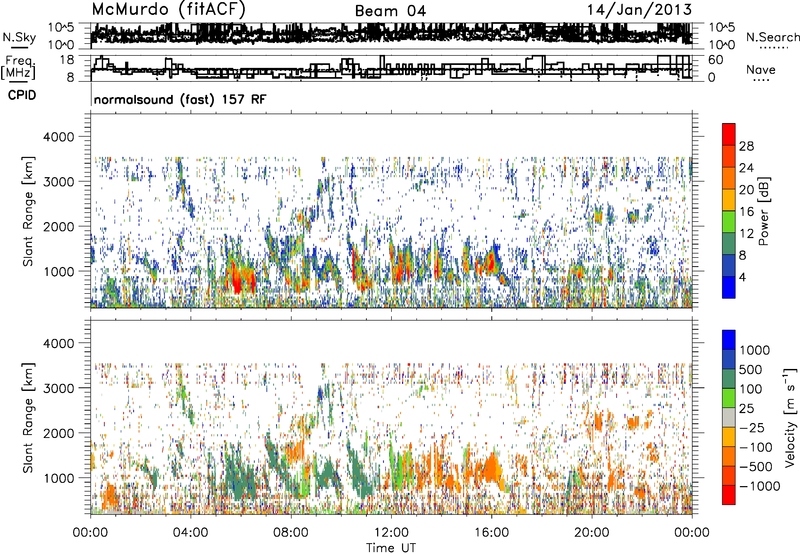Pick the yellow Velocity segment between -100 and -25
The height and width of the screenshot is (554, 800).
729,437
